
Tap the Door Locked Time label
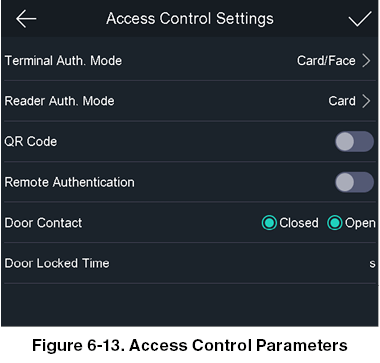click(x=57, y=263)
